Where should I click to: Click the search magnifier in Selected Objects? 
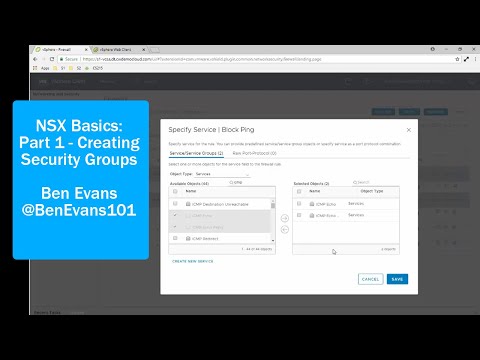(355, 182)
